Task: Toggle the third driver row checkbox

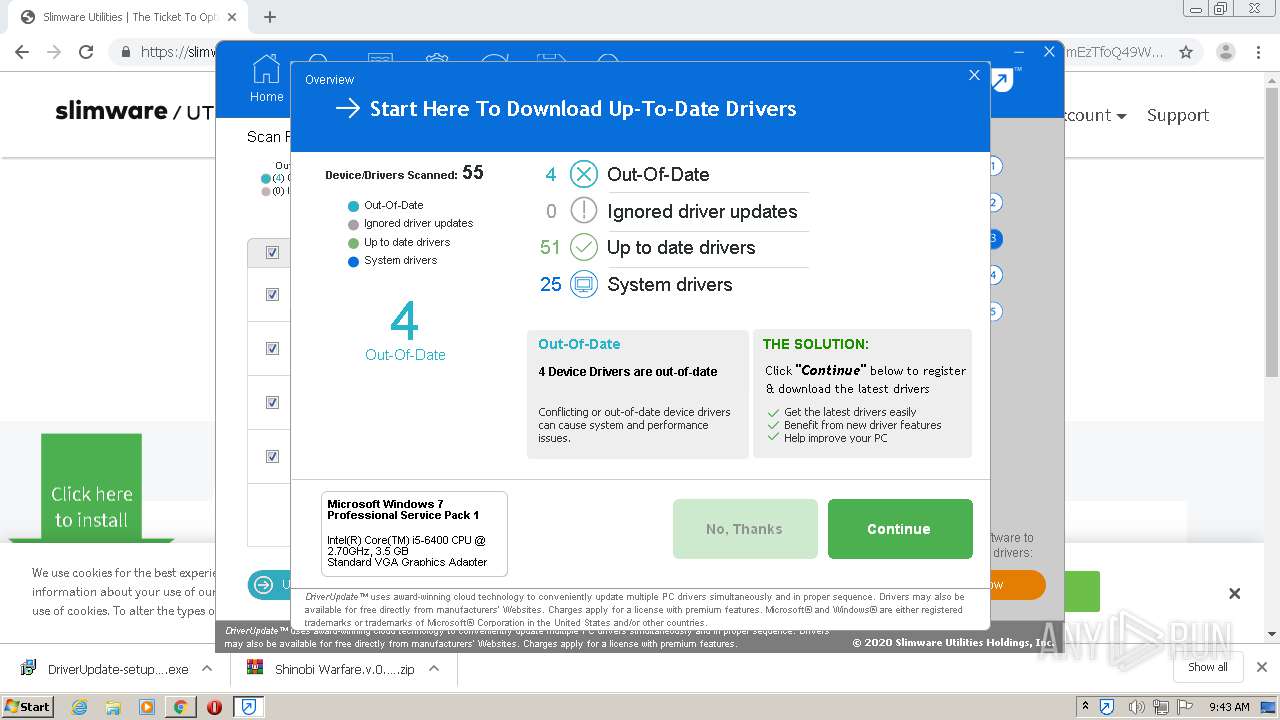Action: 272,402
